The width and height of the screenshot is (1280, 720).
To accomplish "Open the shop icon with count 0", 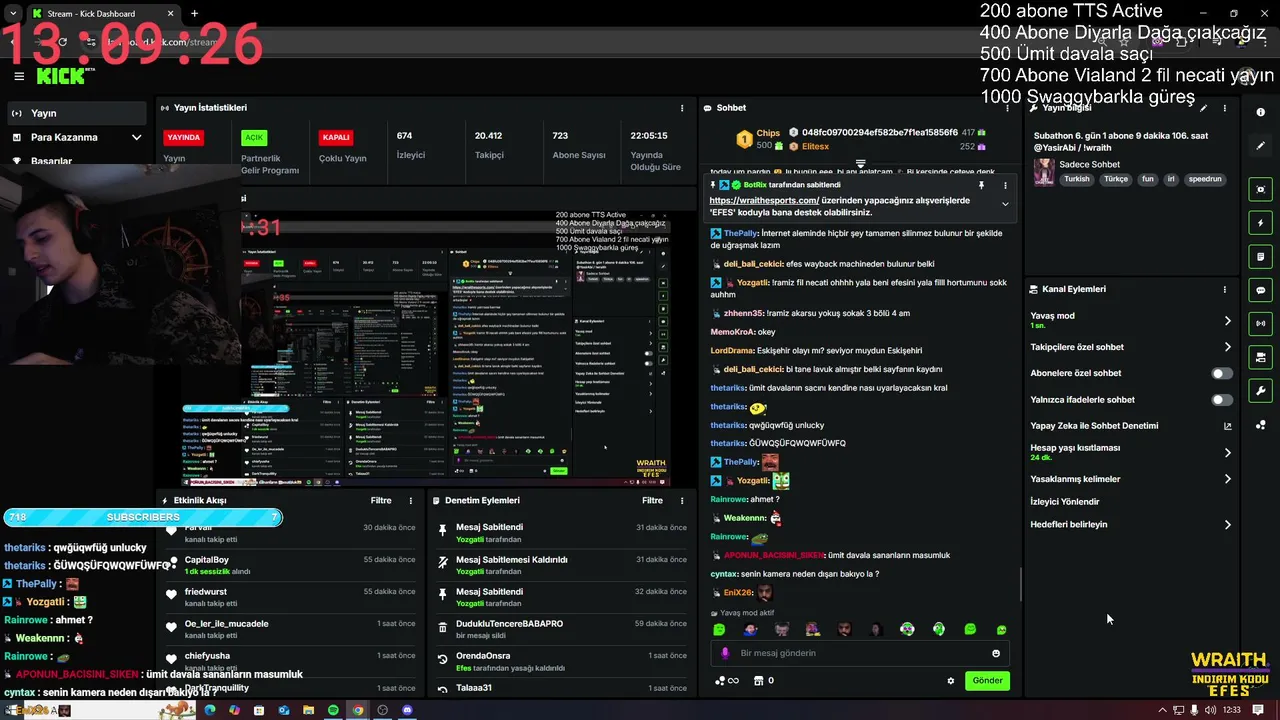I will (x=764, y=681).
